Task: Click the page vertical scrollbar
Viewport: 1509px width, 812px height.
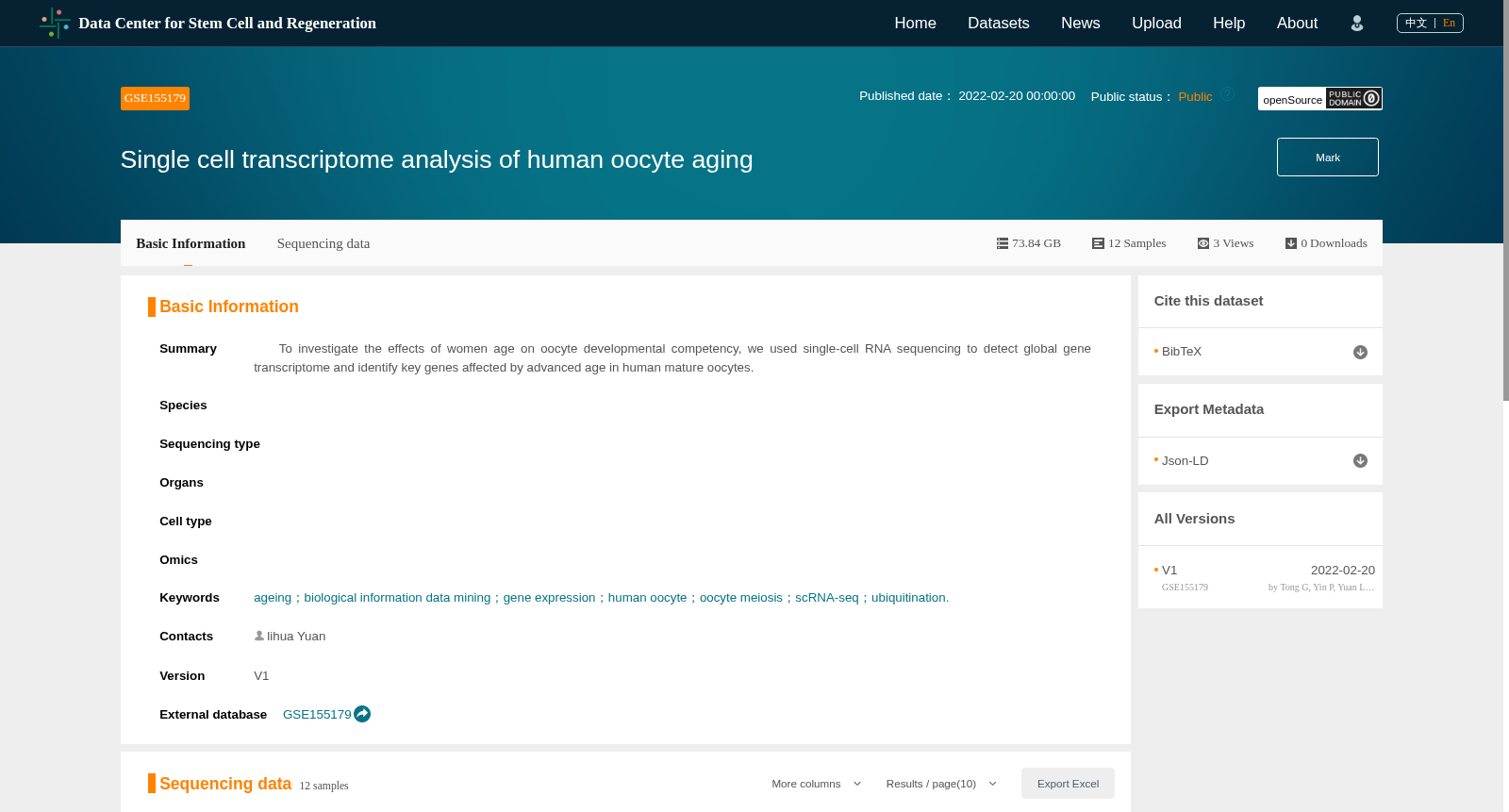Action: (x=1506, y=201)
